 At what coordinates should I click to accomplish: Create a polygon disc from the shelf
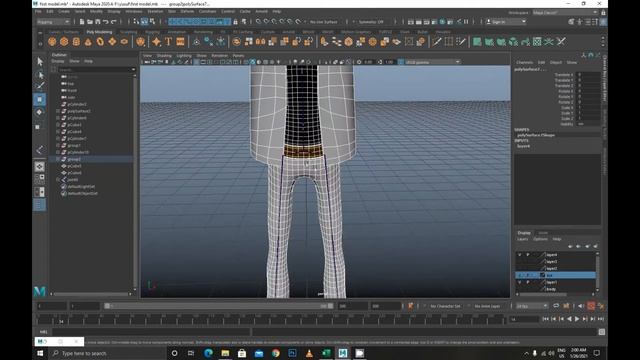pyautogui.click(x=124, y=42)
